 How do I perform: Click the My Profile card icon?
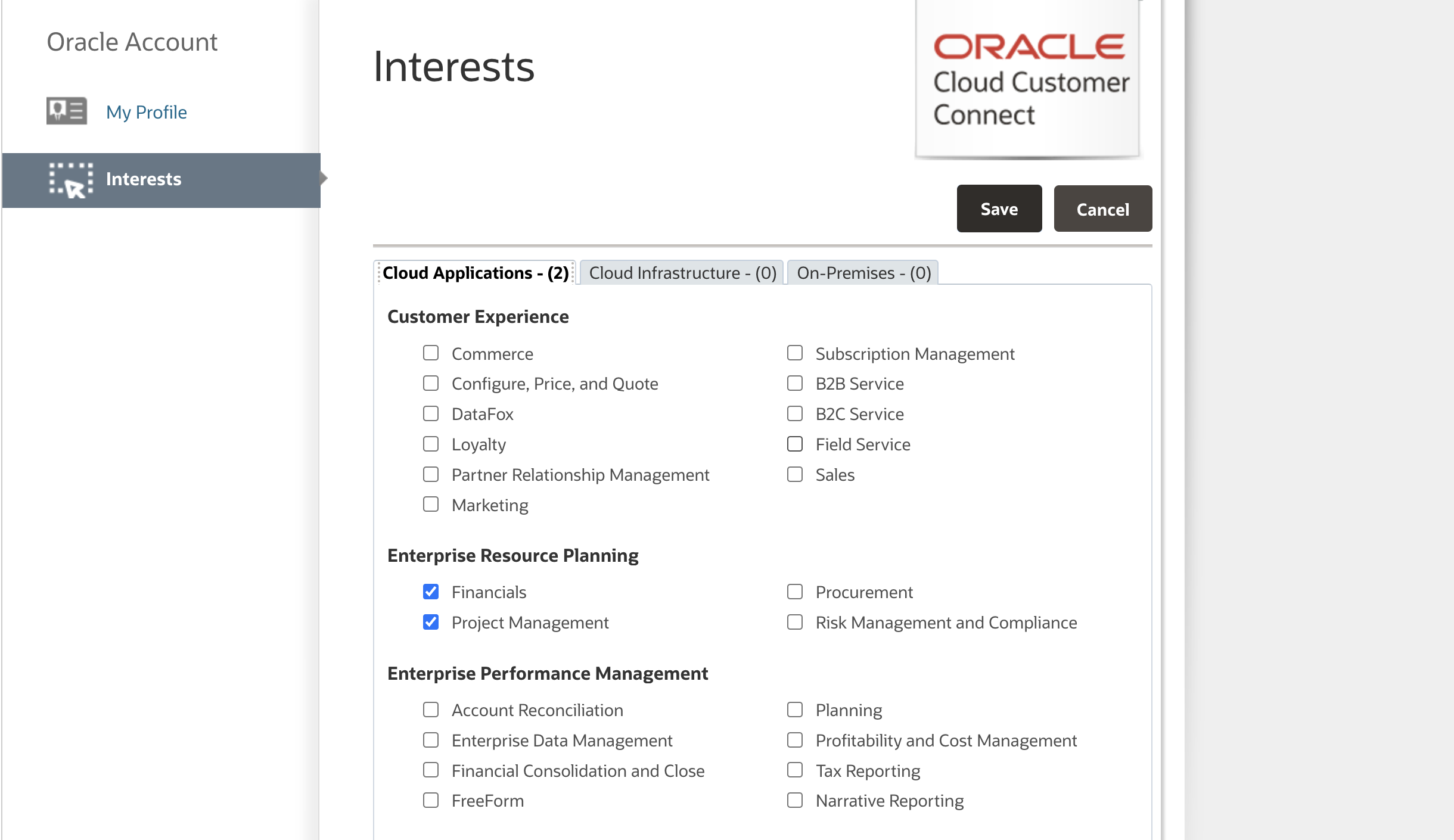[x=67, y=111]
